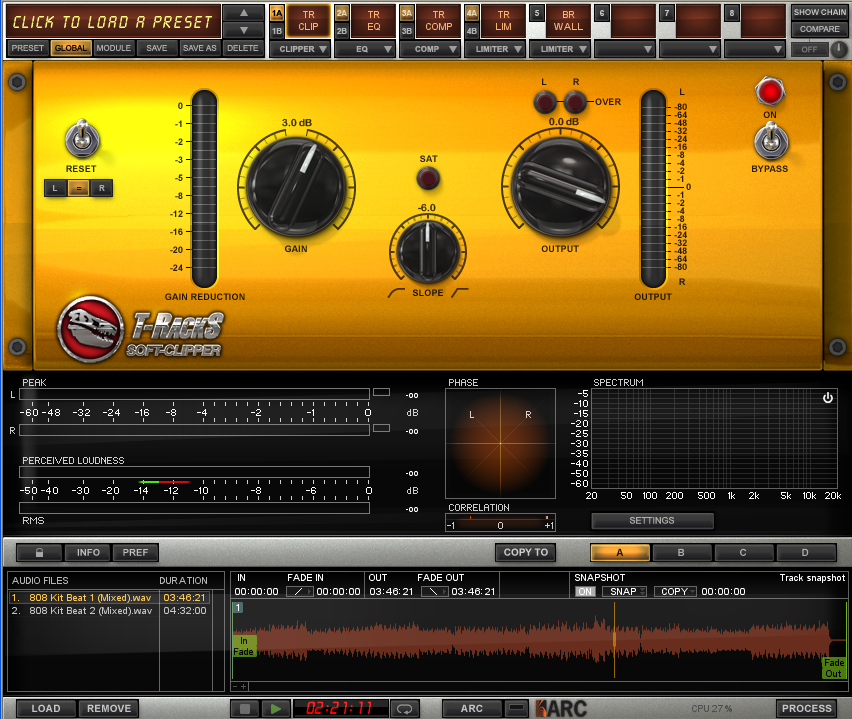Click the left peak hold indicator box
Viewport: 852px width, 719px height.
(x=381, y=392)
